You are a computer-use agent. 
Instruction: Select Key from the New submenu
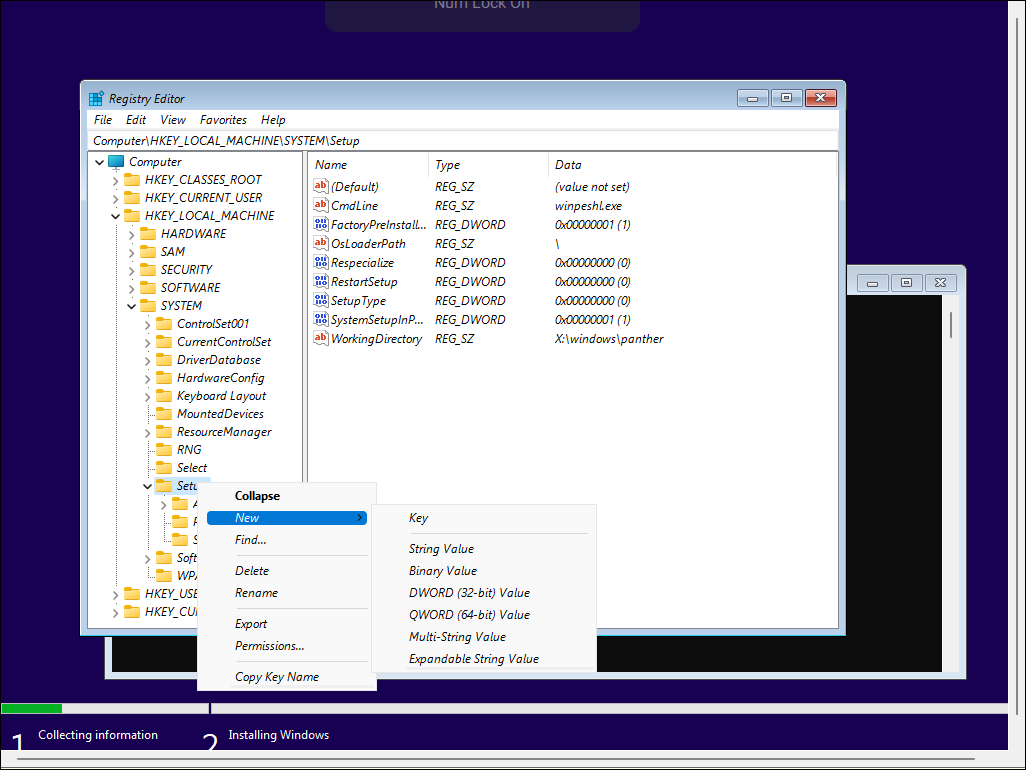(x=418, y=517)
